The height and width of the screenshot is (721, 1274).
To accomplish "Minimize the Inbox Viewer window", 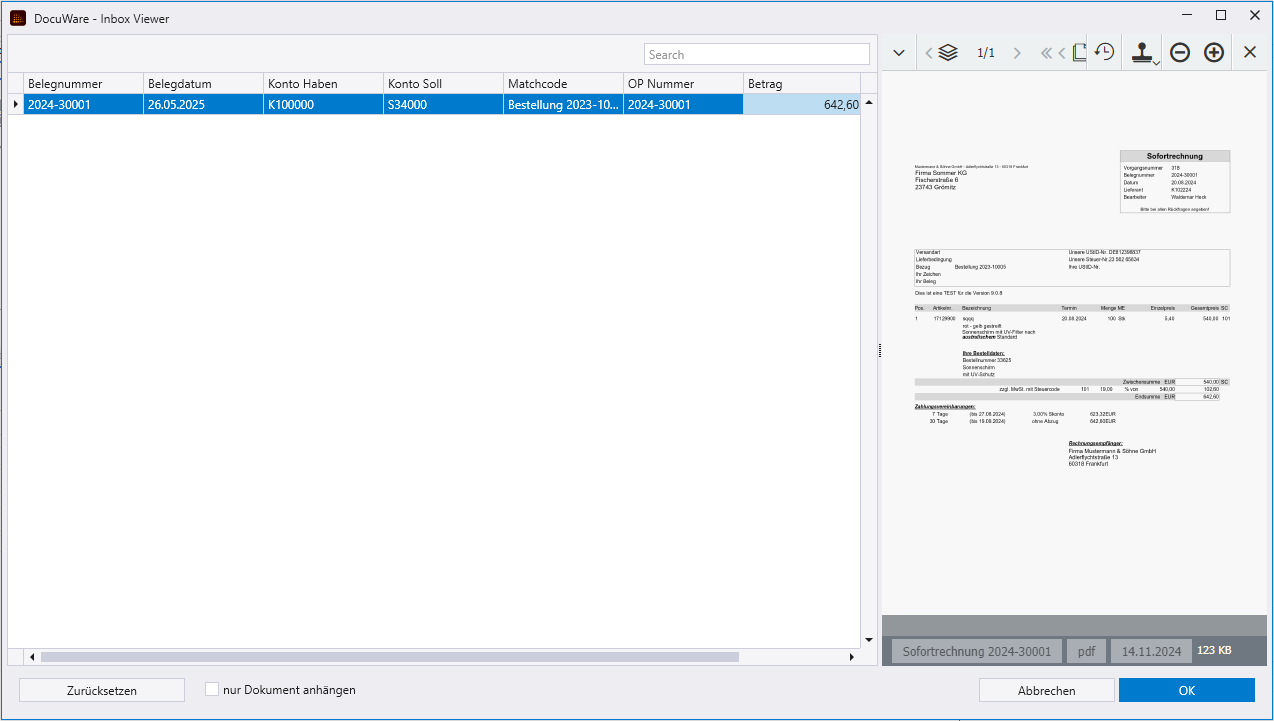I will [1186, 15].
